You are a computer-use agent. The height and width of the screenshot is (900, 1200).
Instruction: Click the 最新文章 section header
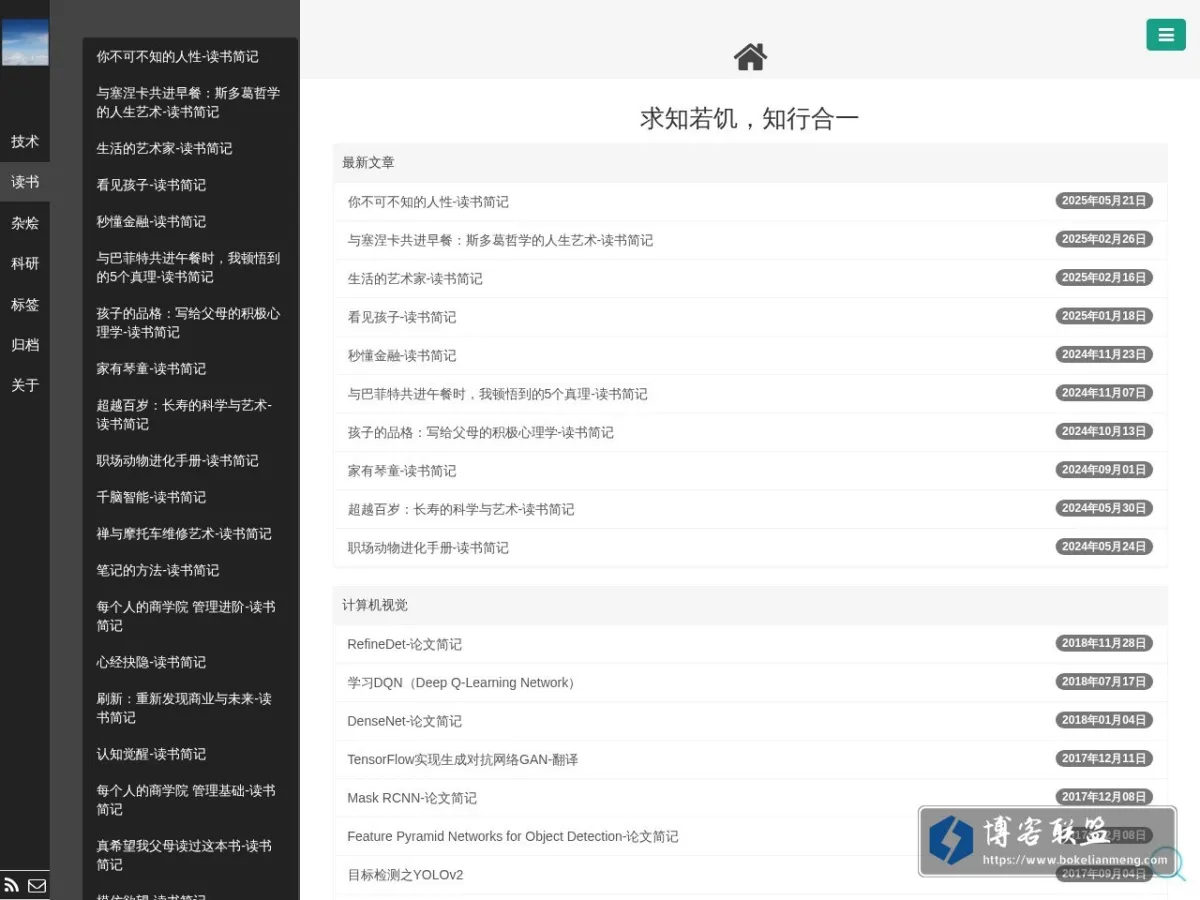[750, 162]
